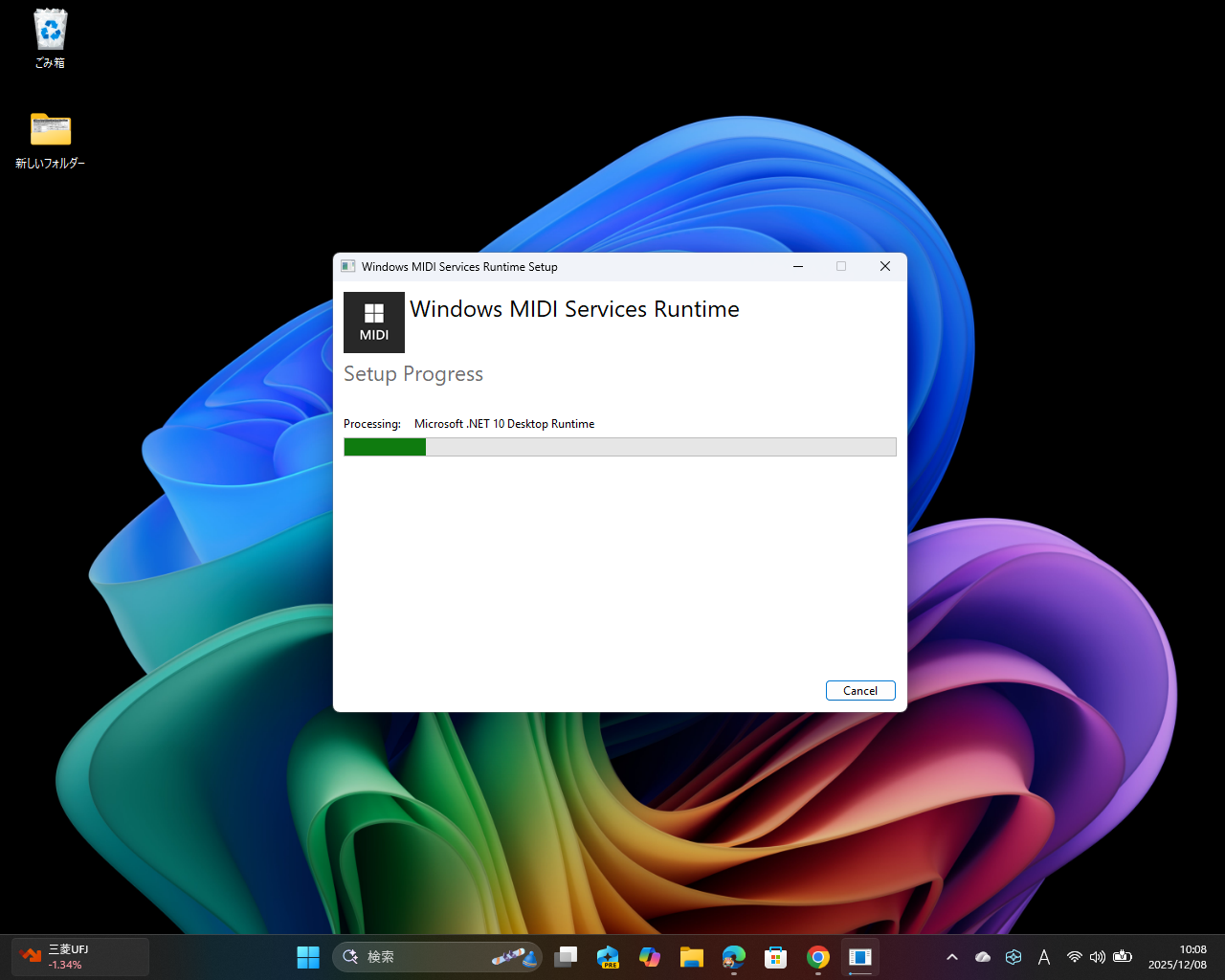Open the Windows Start menu
The width and height of the screenshot is (1225, 980).
coord(308,957)
